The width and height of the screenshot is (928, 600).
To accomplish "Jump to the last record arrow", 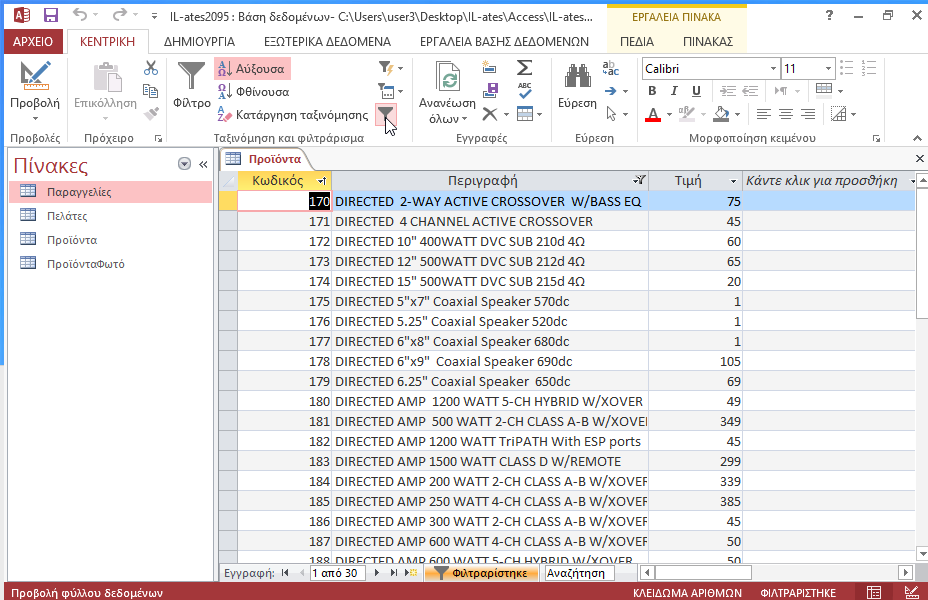I will (394, 573).
